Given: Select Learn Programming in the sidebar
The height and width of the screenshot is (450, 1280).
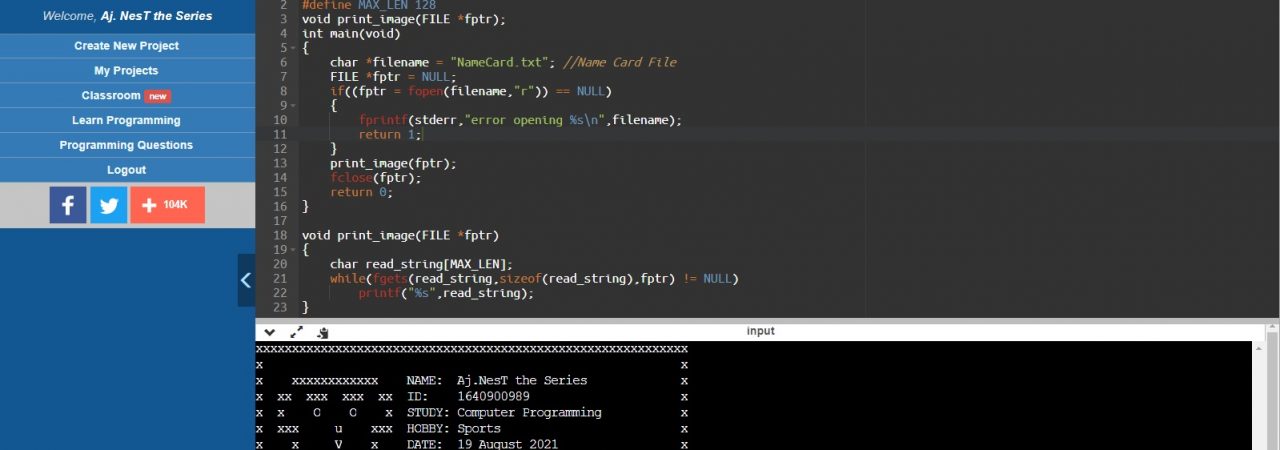Looking at the screenshot, I should (x=126, y=120).
